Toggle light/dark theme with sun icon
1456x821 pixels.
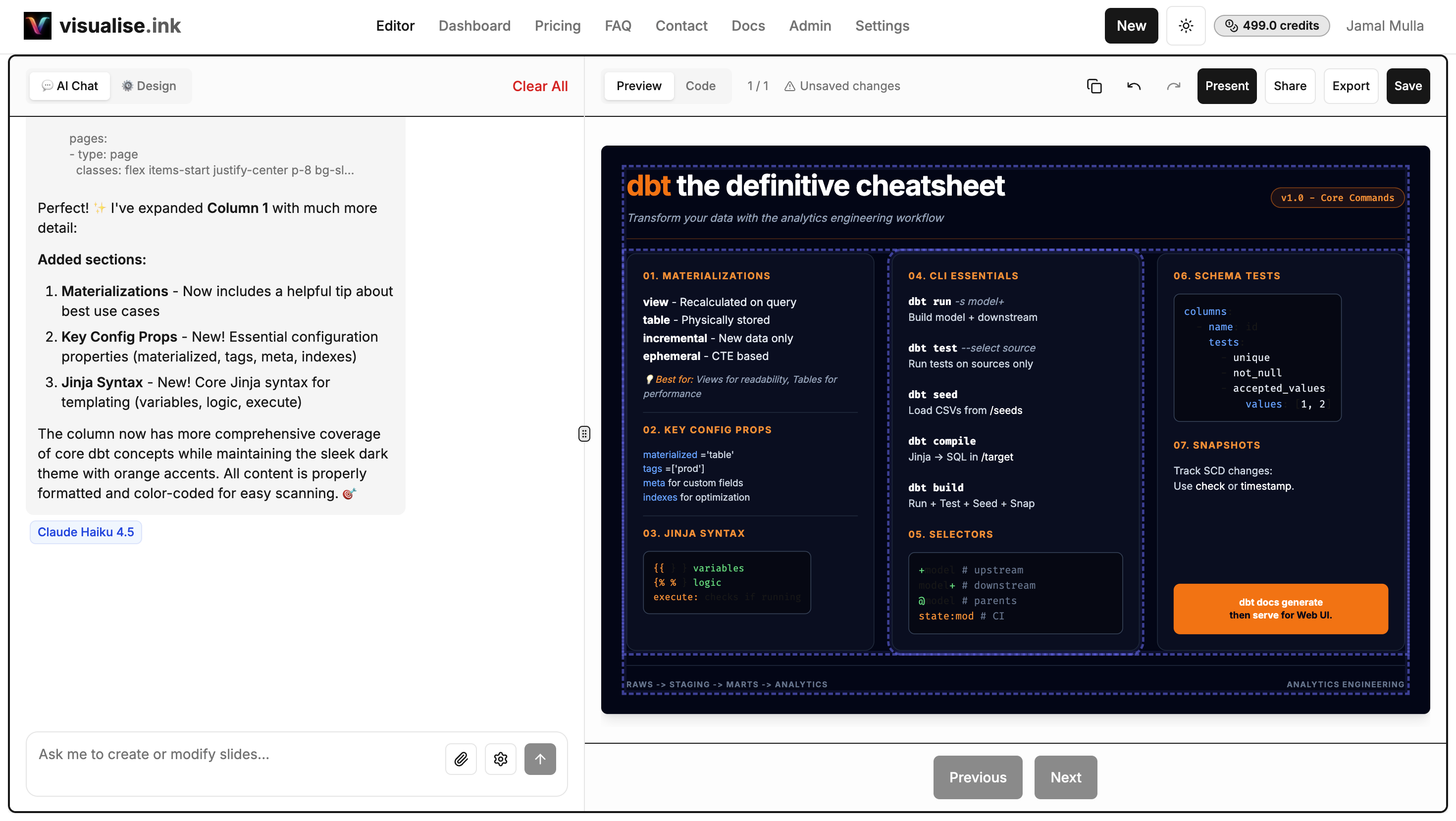[1186, 25]
